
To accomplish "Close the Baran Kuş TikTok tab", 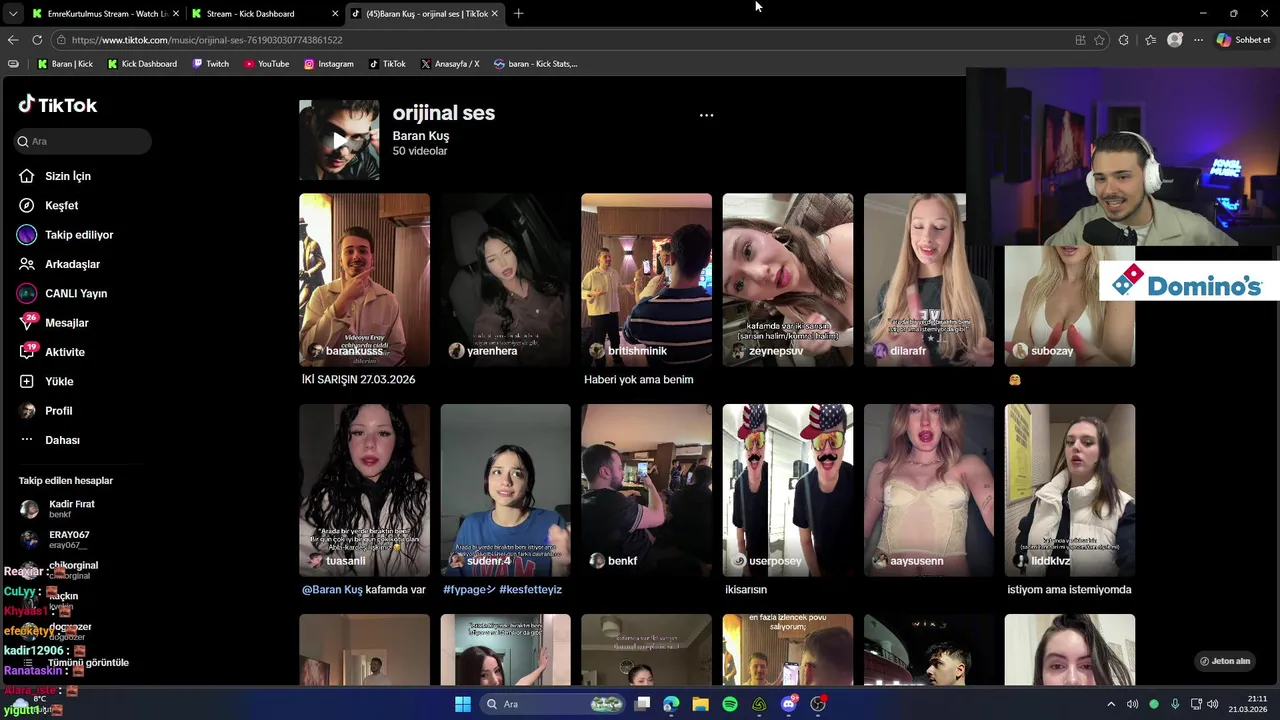I will point(494,14).
